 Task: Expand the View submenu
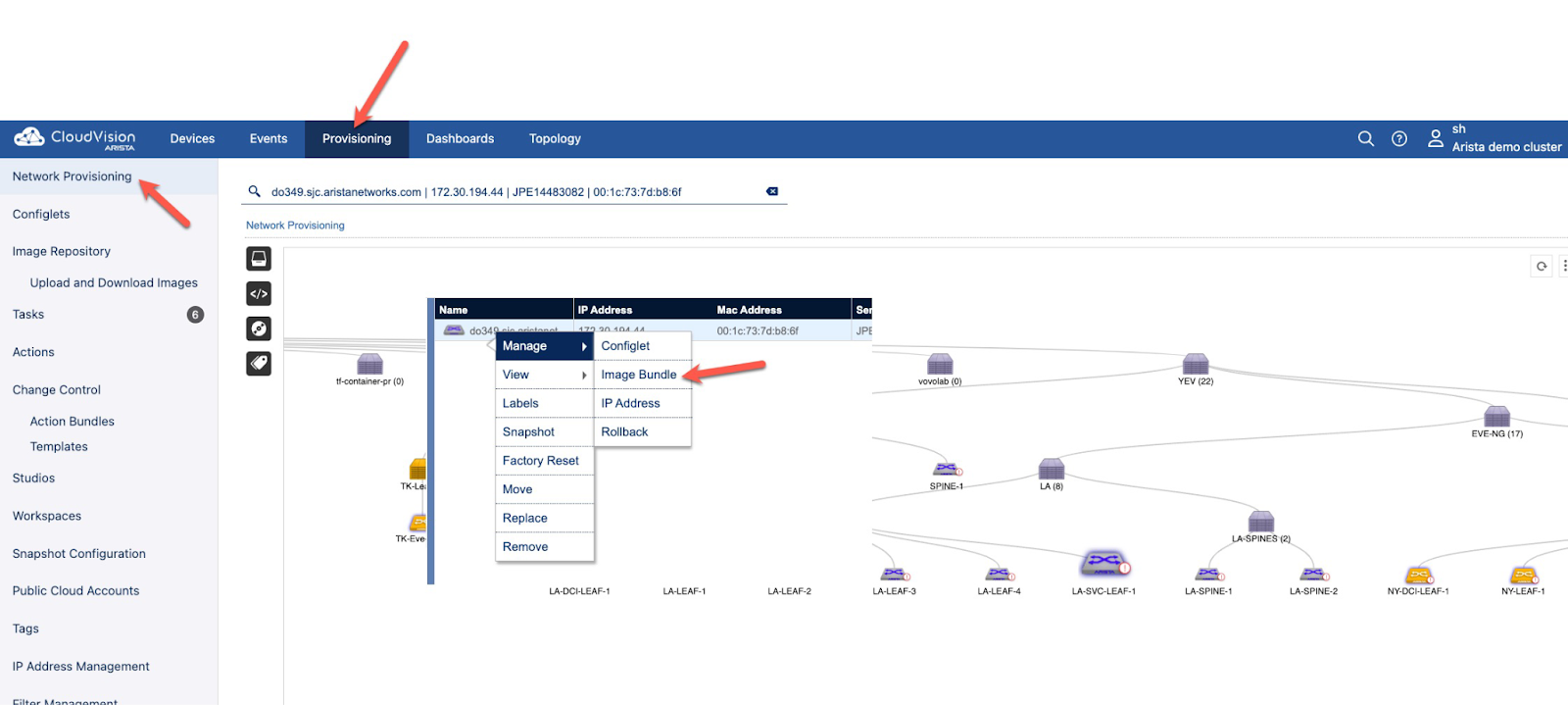point(544,375)
